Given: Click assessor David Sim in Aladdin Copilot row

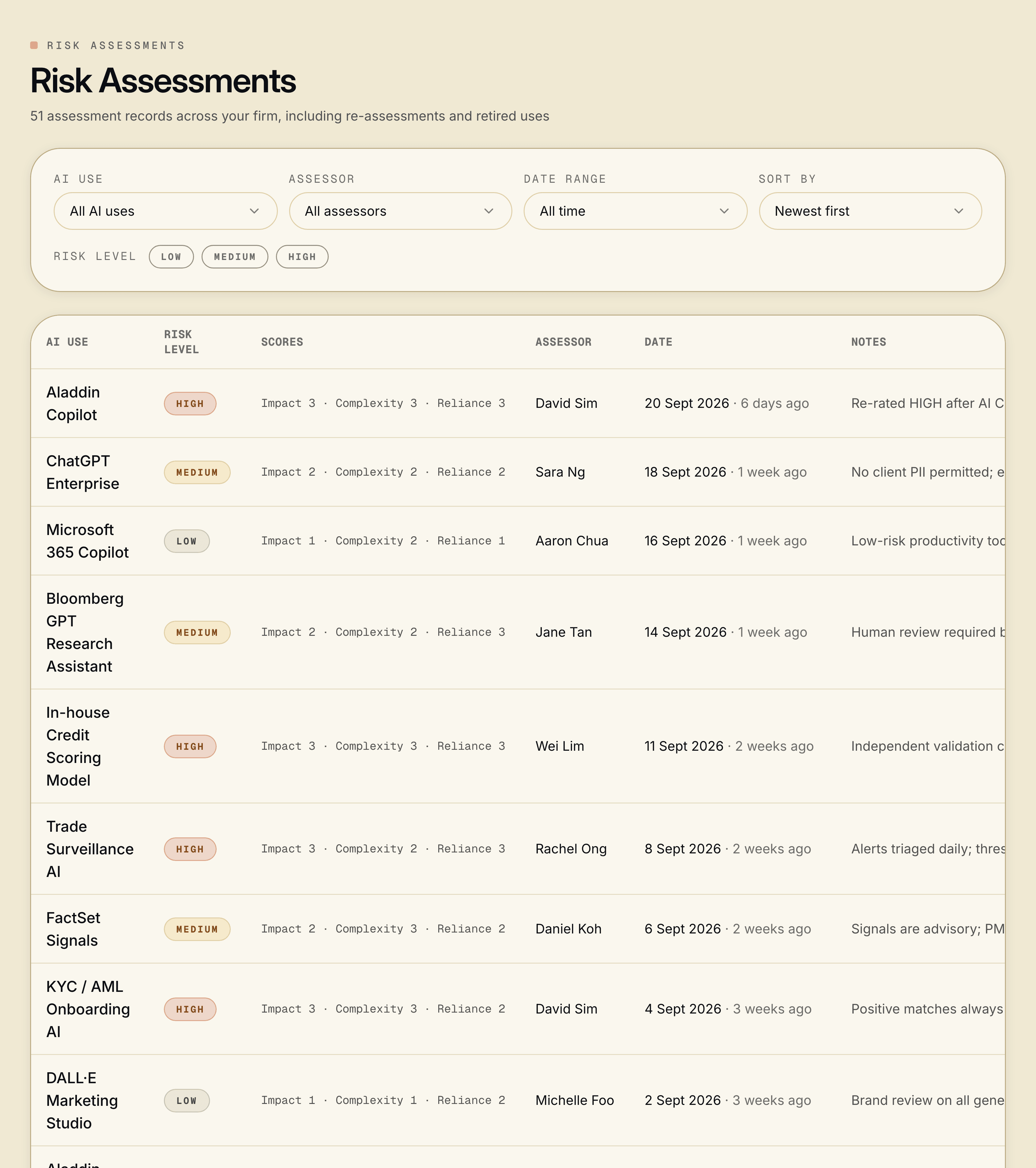Looking at the screenshot, I should (x=566, y=403).
